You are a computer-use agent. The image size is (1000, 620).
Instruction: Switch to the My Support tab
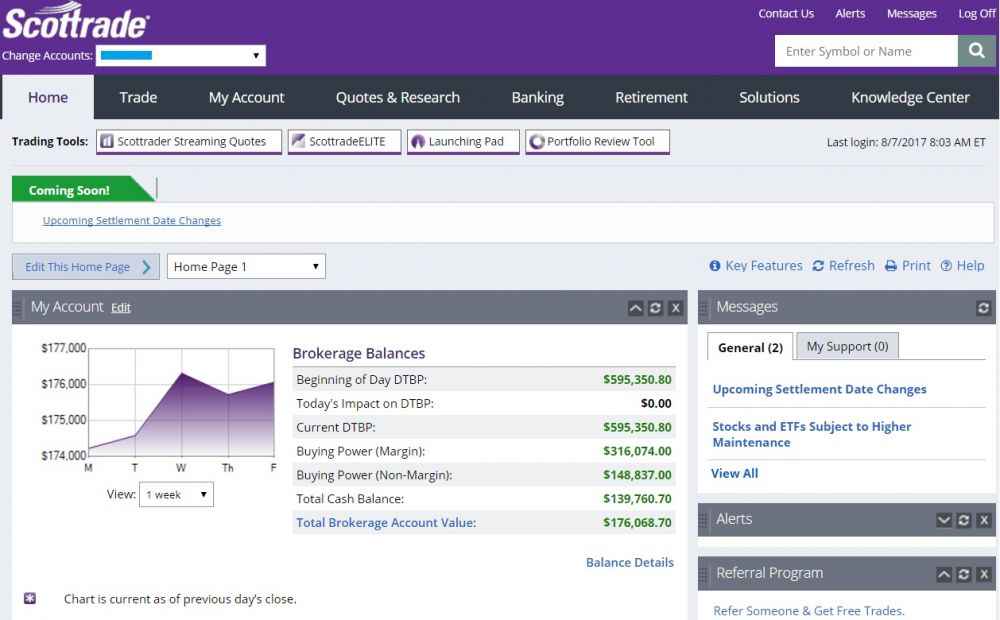(x=847, y=346)
